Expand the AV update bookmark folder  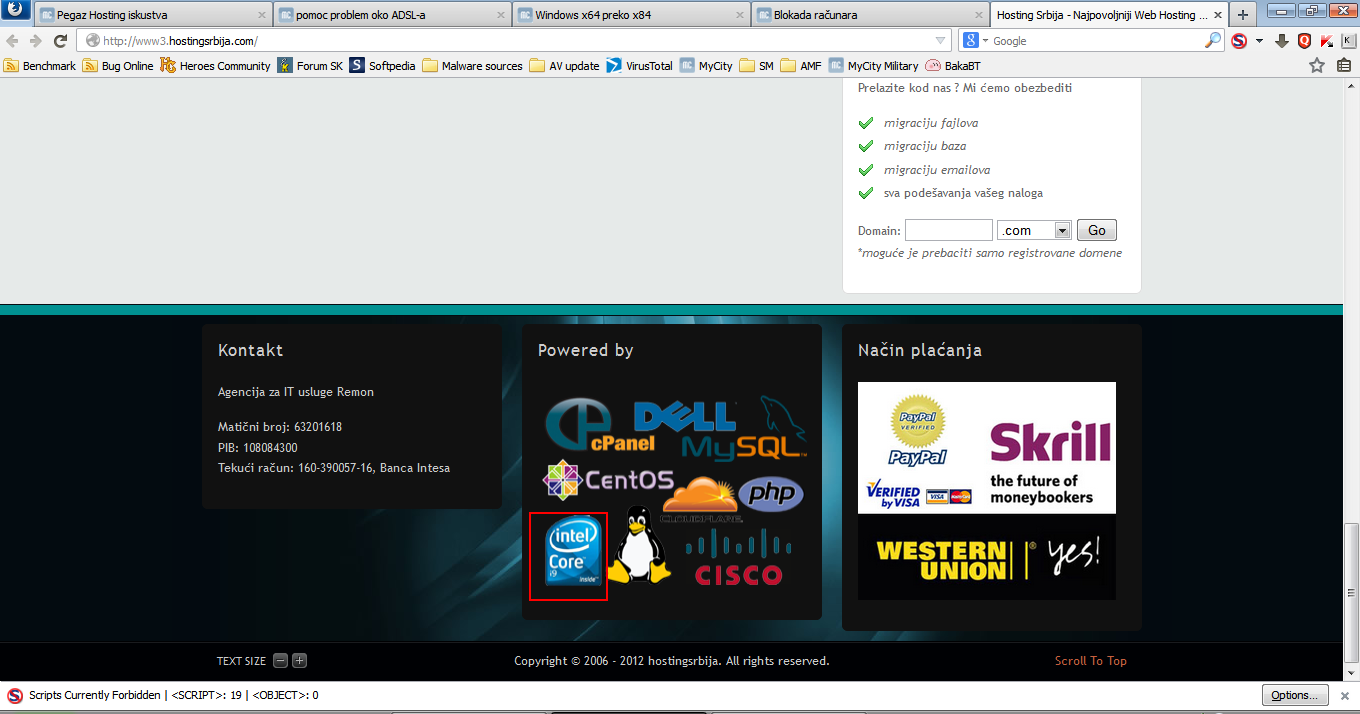[564, 65]
